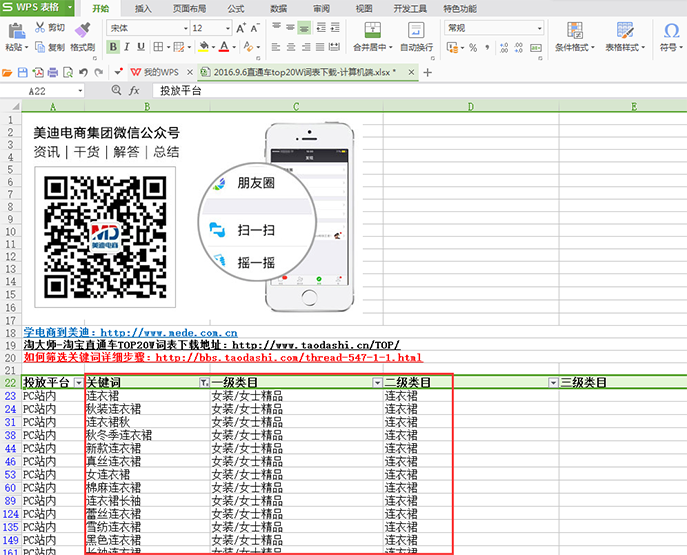Open filter dropdown for 一级类目 column
The width and height of the screenshot is (687, 555).
(377, 383)
